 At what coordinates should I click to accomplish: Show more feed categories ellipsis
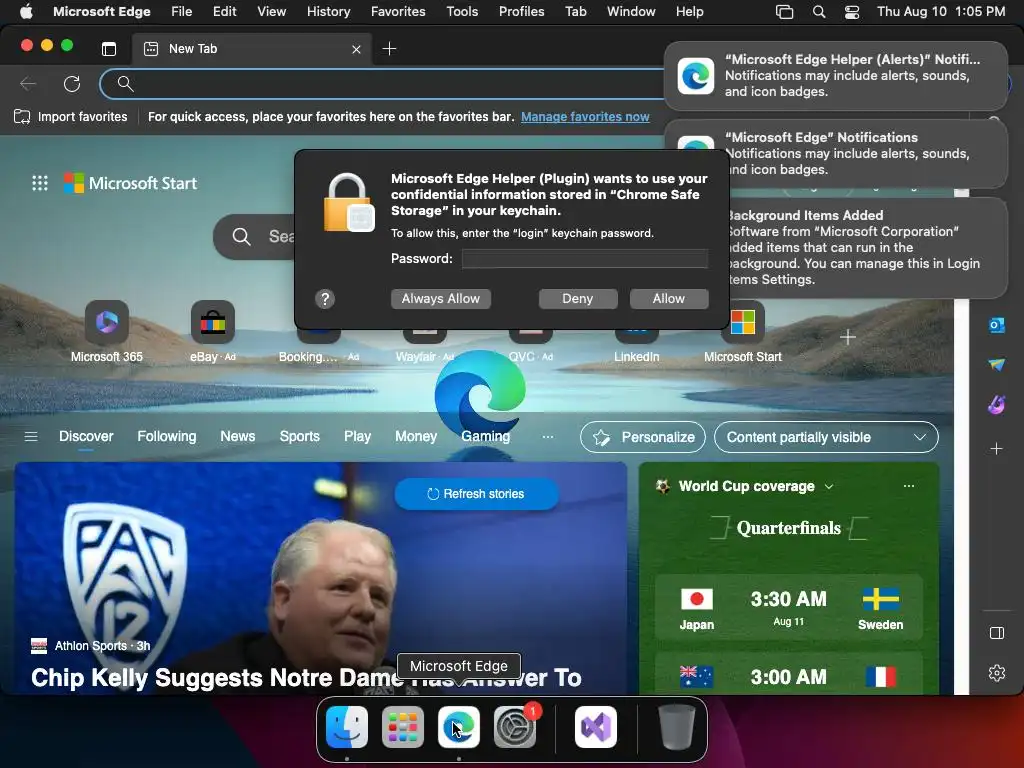(547, 436)
